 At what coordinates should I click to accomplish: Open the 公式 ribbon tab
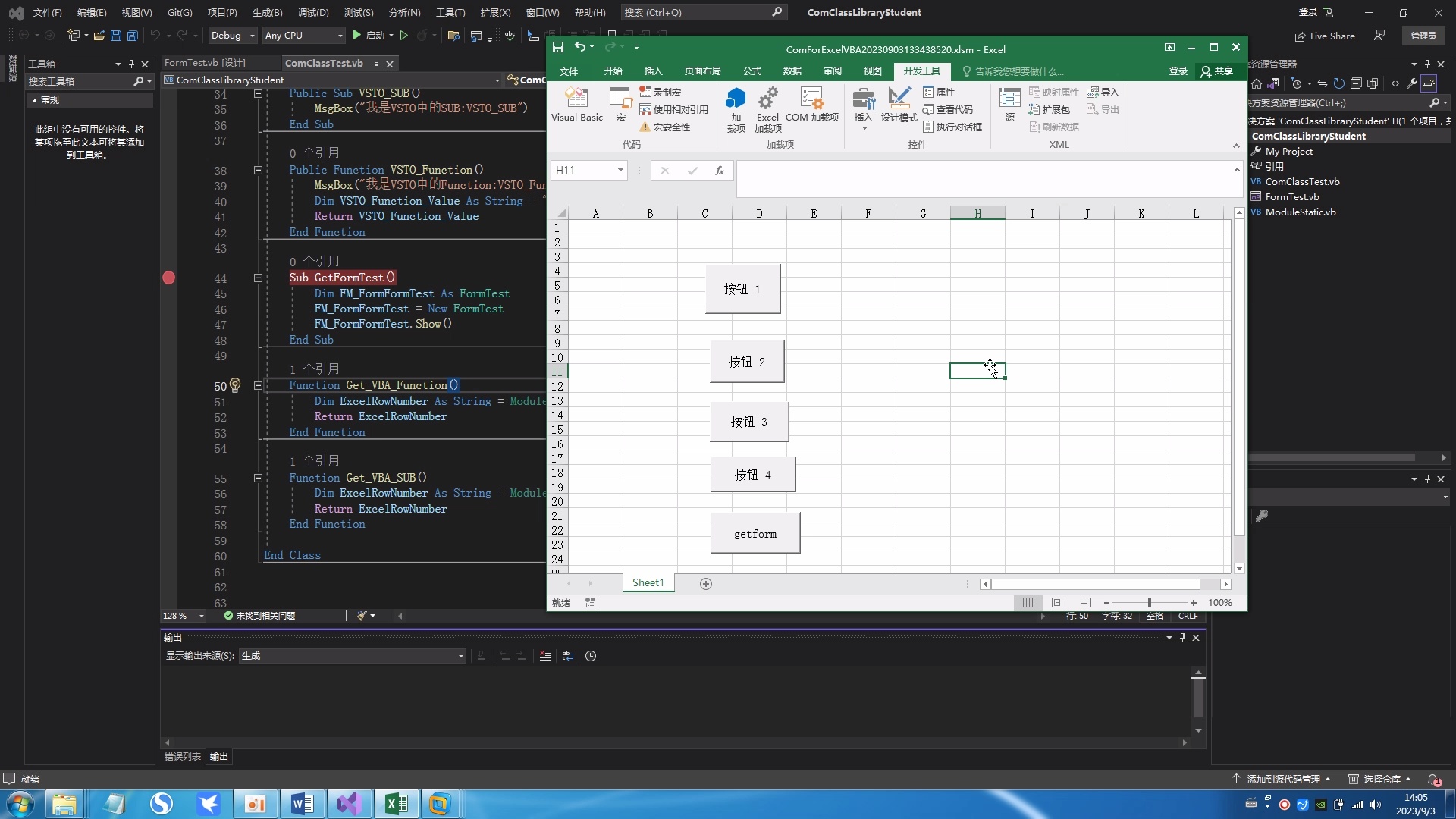[752, 71]
